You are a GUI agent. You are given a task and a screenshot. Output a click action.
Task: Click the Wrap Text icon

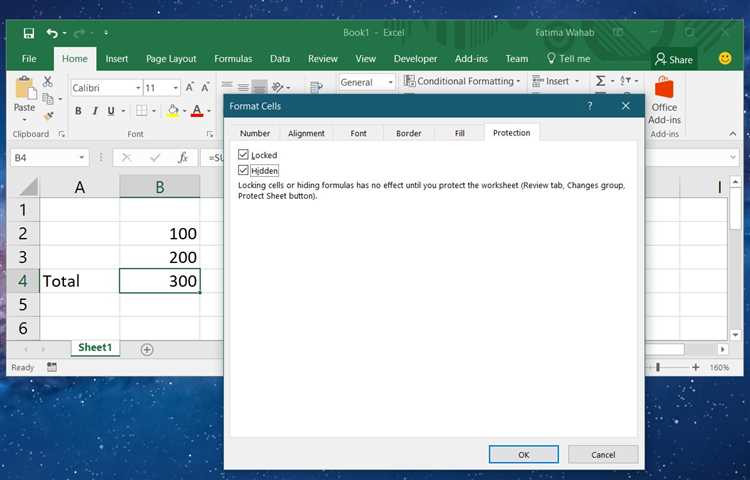pos(316,87)
